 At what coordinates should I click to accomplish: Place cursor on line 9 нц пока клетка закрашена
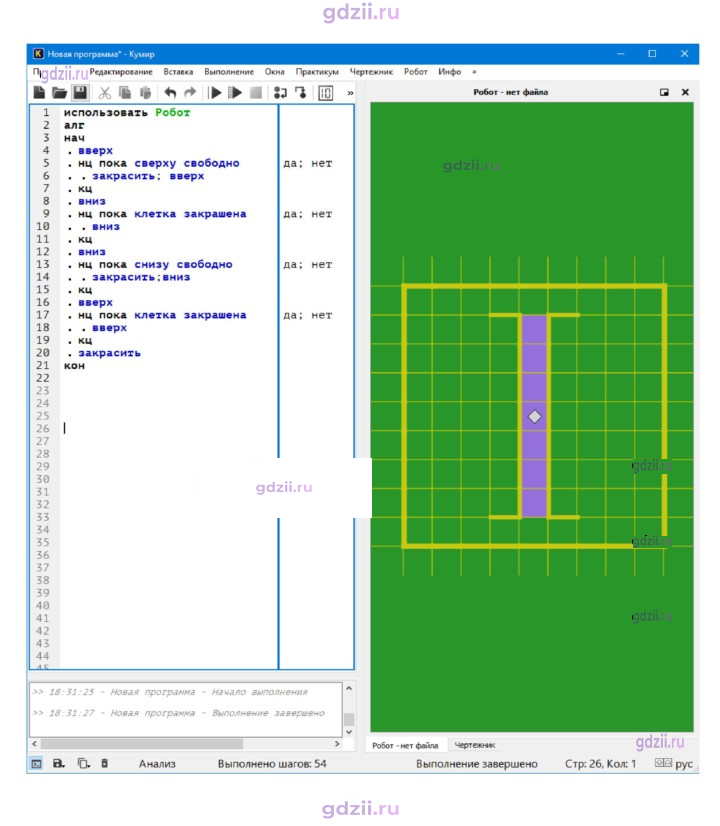click(x=162, y=214)
